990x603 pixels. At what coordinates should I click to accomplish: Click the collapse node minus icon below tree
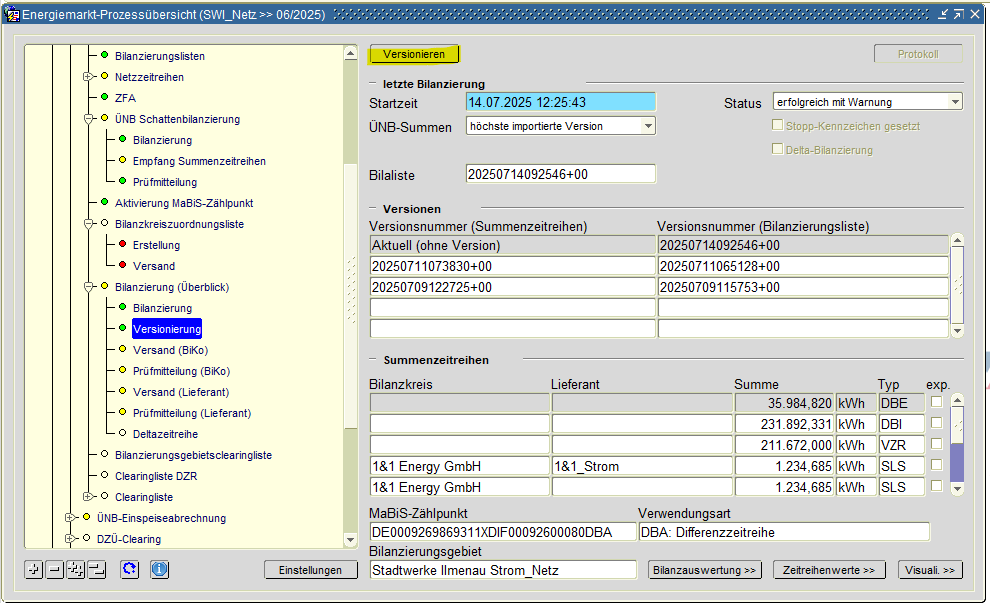pos(54,569)
